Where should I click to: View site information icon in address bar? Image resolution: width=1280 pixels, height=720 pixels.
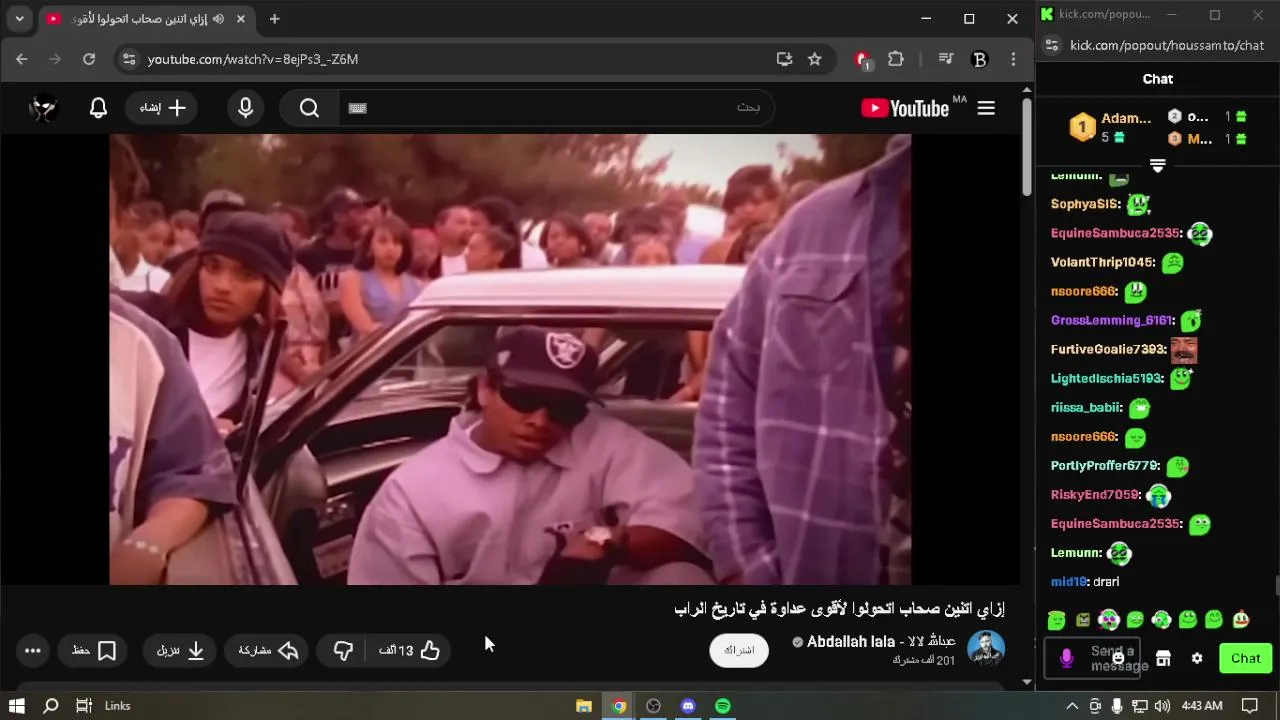(128, 59)
